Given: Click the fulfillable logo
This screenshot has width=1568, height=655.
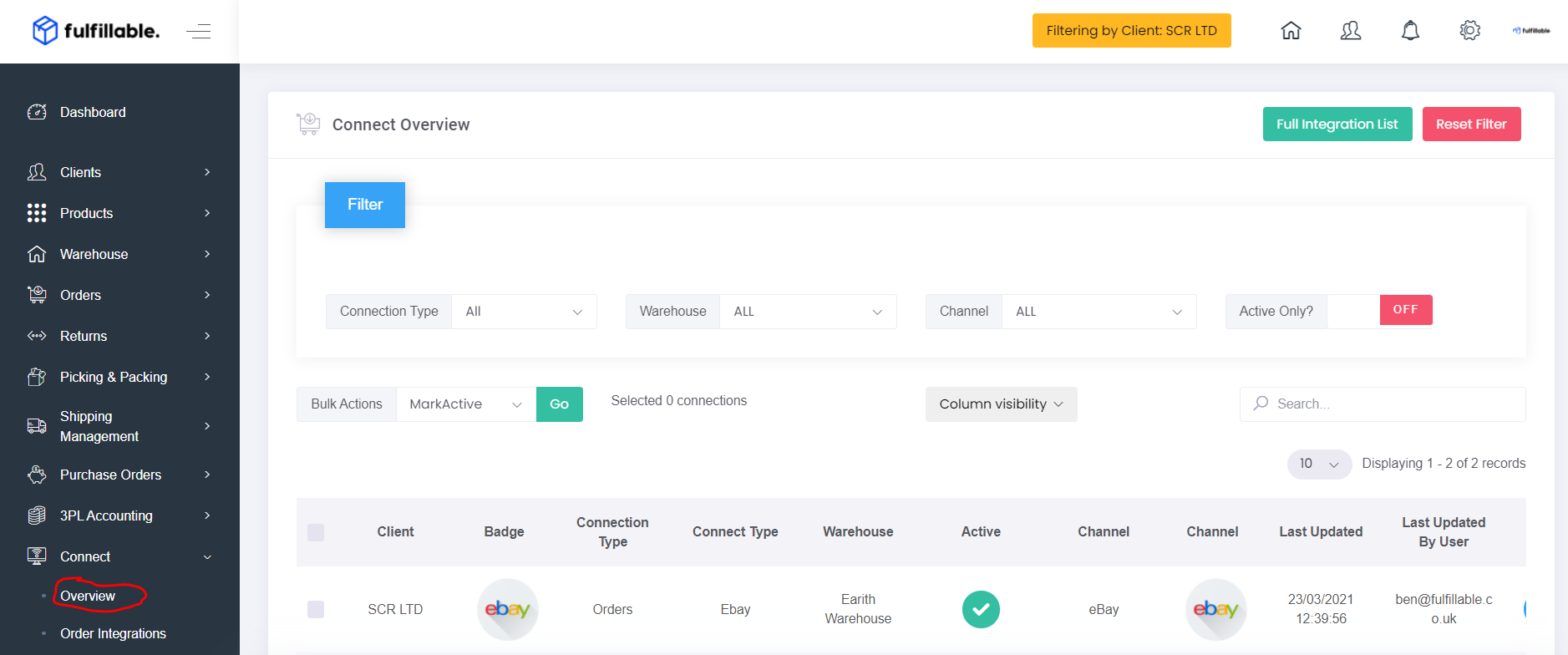Looking at the screenshot, I should tap(95, 31).
